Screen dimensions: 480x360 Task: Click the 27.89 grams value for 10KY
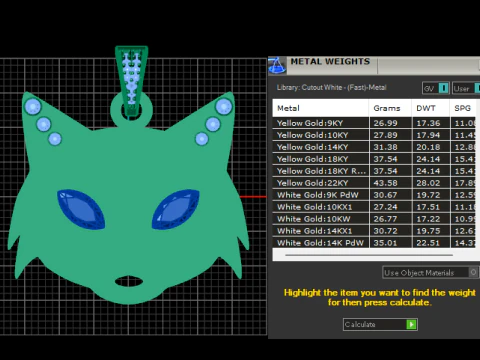coord(385,135)
